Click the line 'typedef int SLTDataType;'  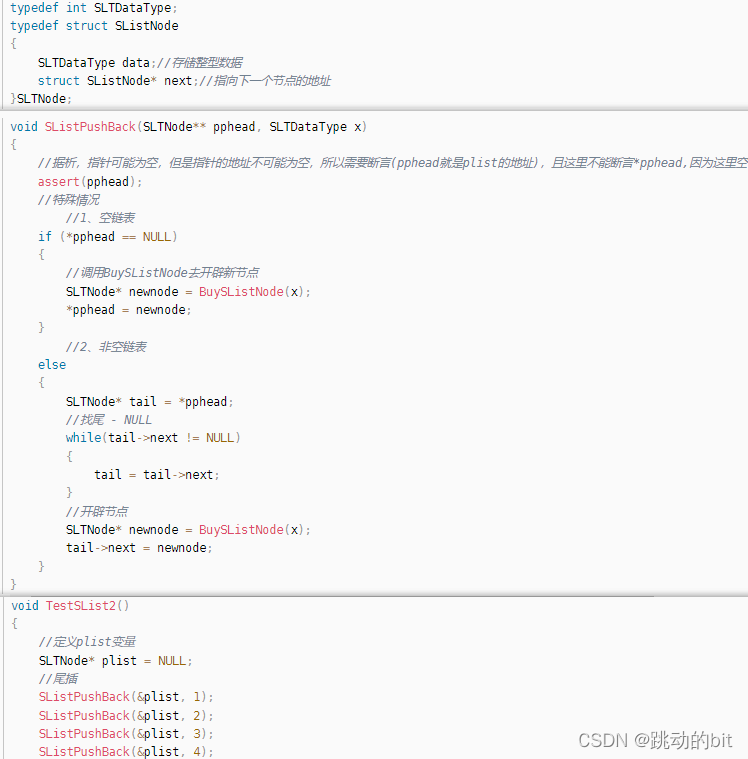94,8
